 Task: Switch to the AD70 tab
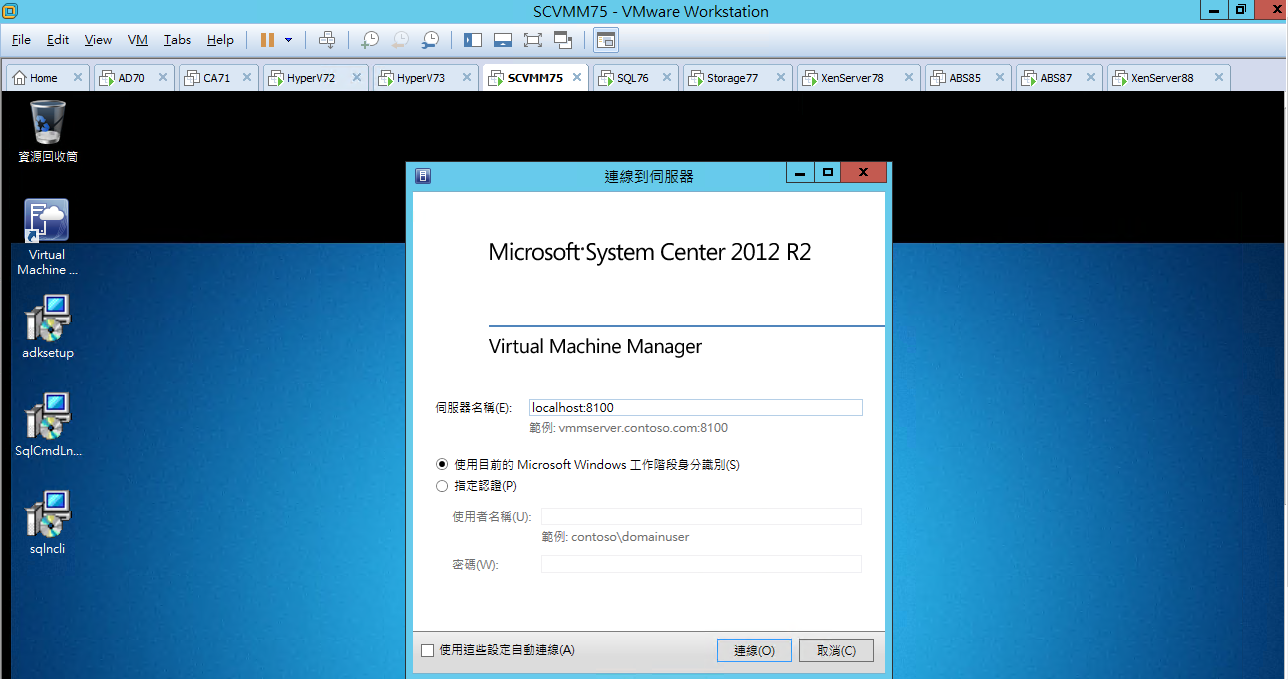point(134,78)
